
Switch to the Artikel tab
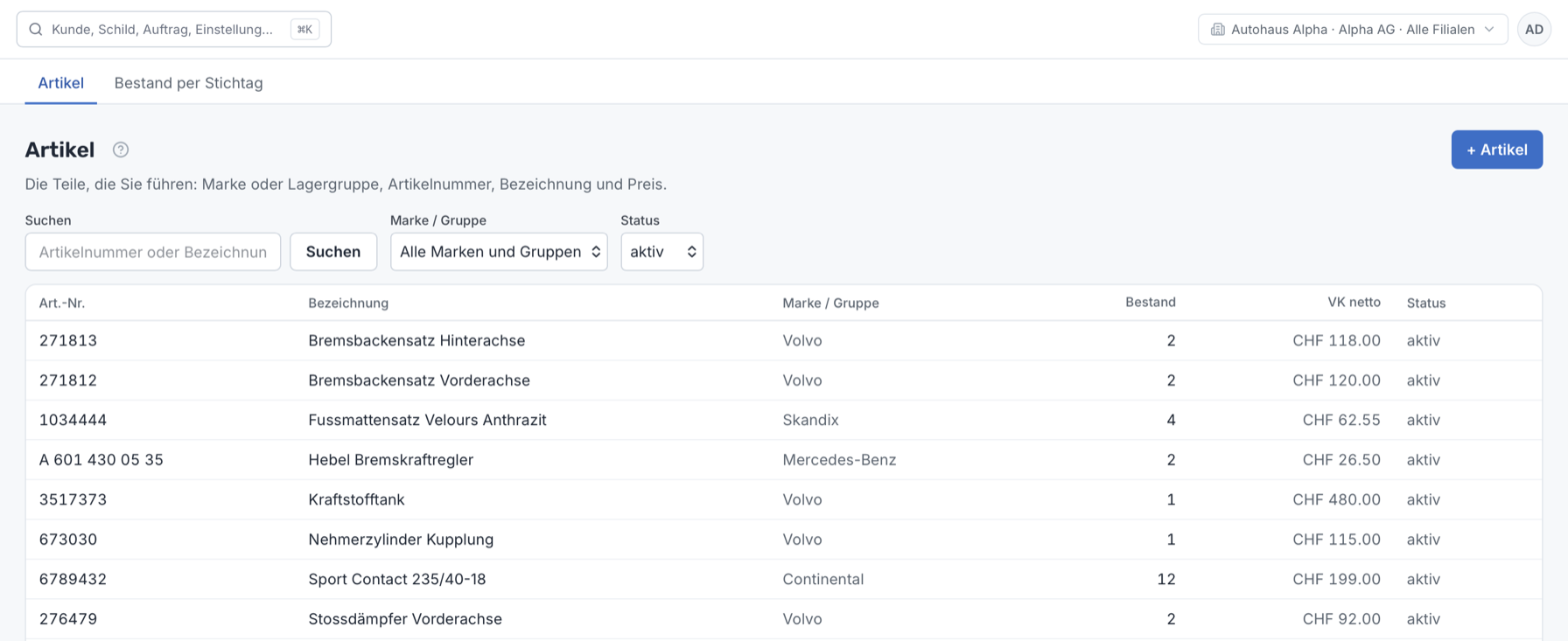pos(60,83)
